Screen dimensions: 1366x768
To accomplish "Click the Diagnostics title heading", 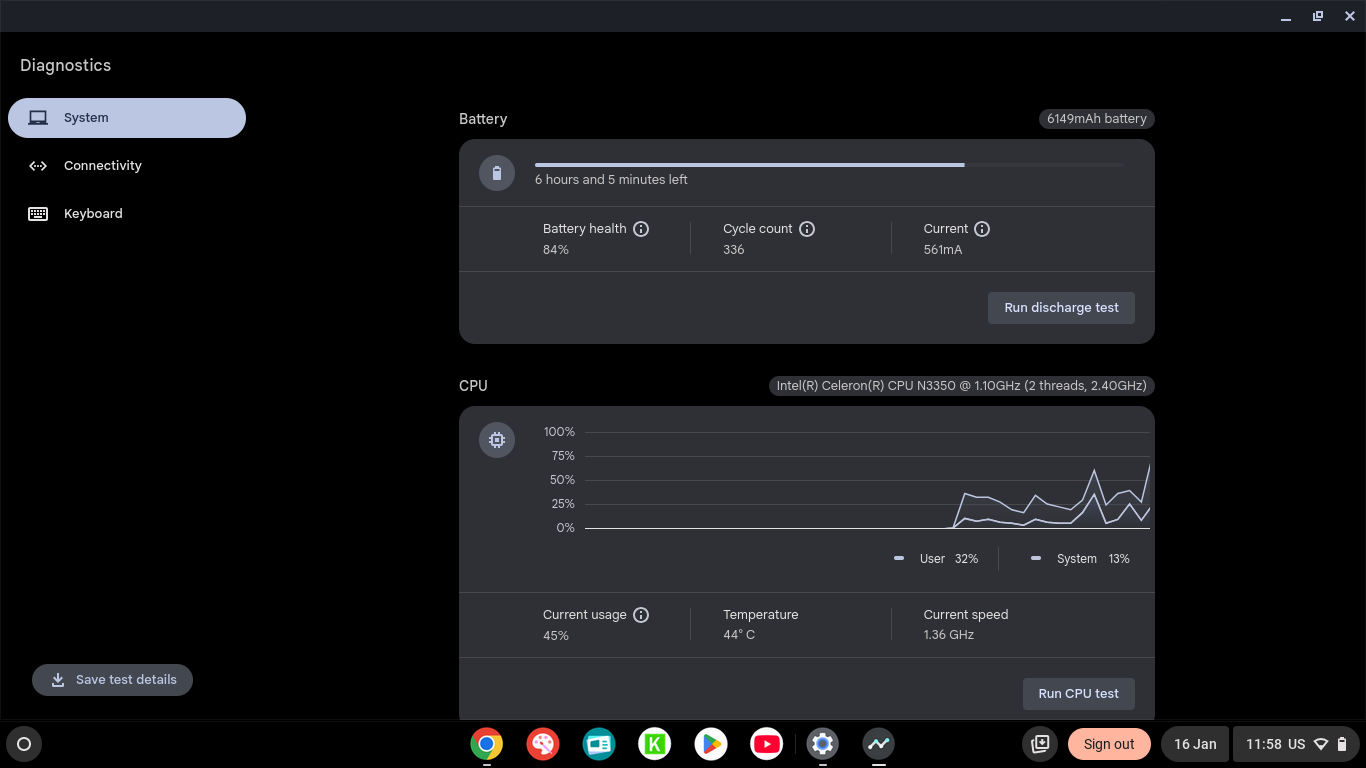I will point(66,66).
